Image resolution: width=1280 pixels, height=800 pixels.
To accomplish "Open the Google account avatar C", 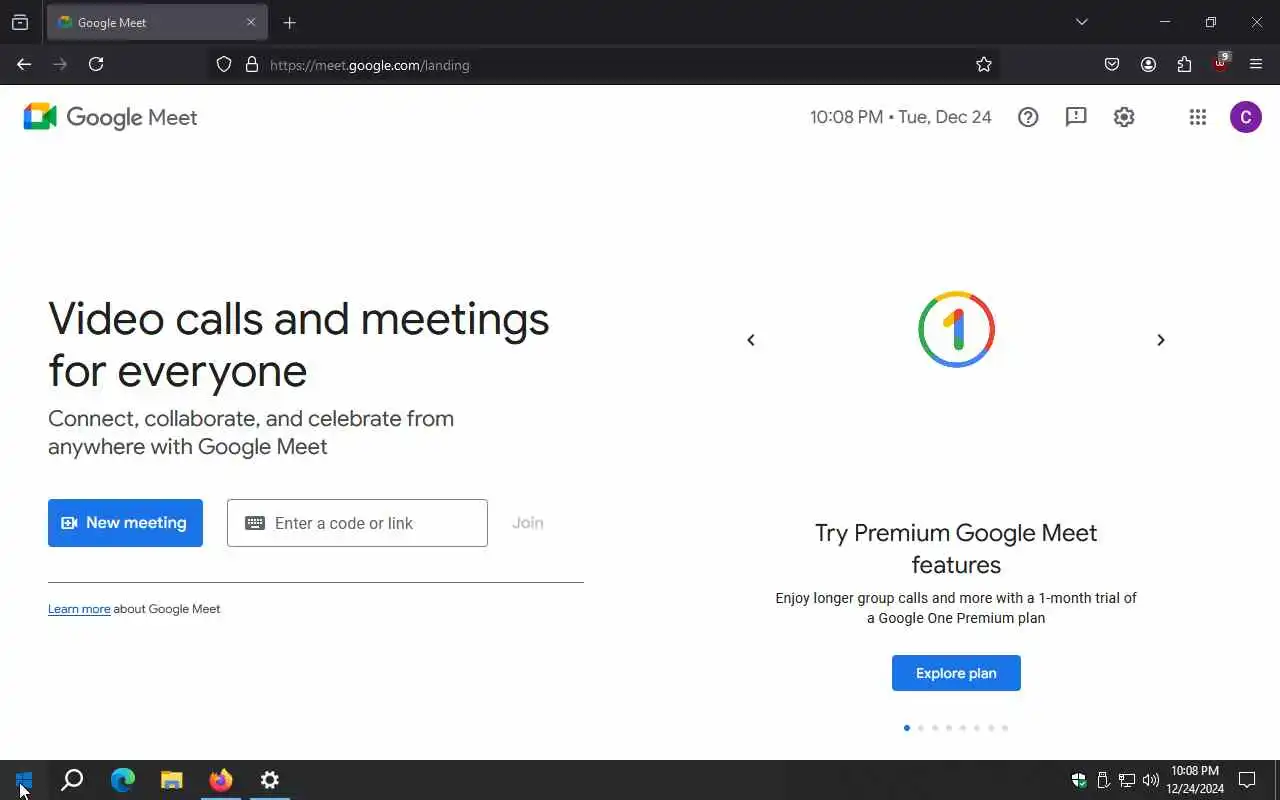I will tap(1245, 117).
